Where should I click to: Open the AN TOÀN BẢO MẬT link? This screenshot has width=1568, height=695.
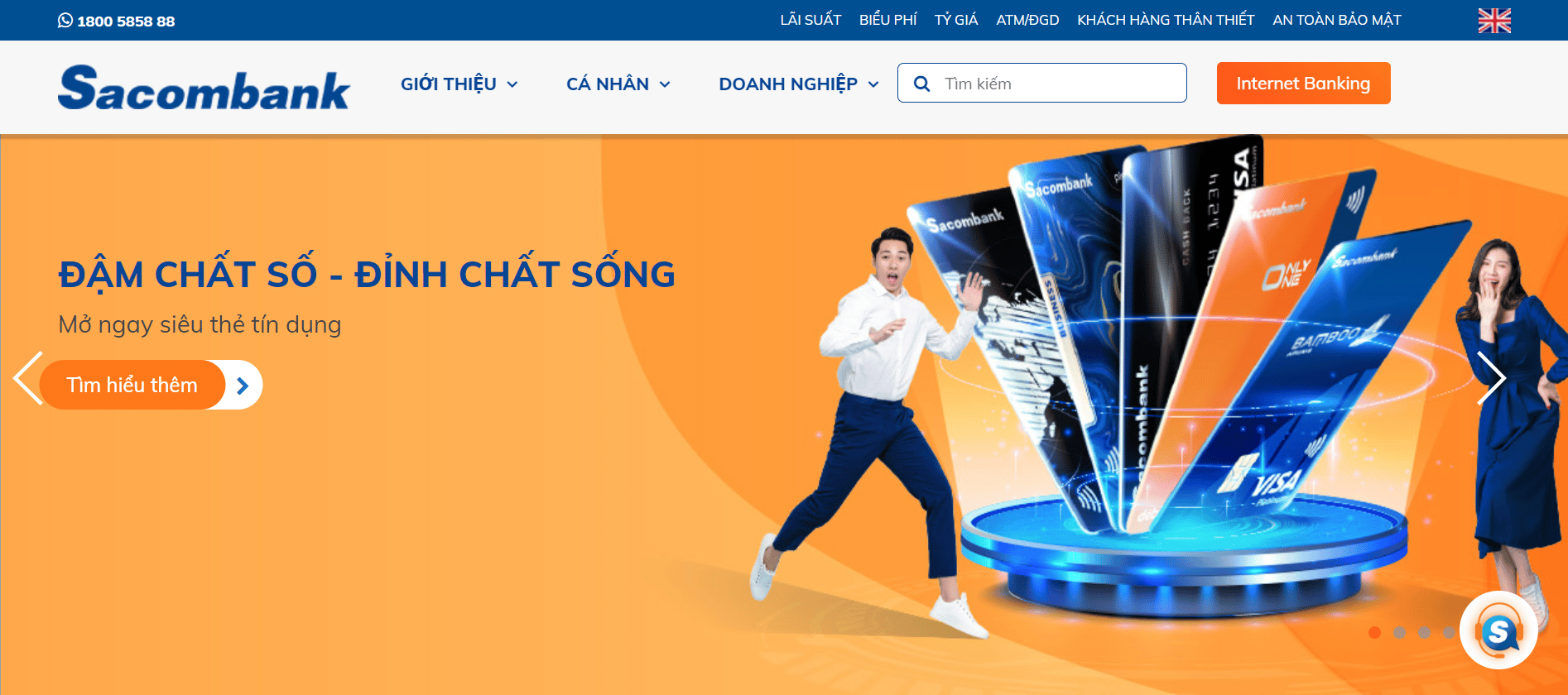pos(1337,20)
